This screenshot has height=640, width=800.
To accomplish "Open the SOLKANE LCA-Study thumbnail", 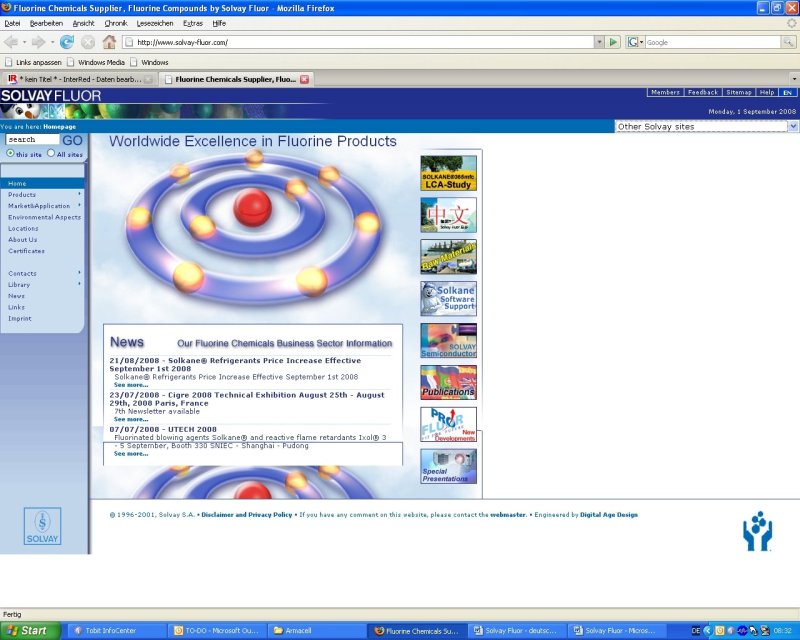I will tap(448, 174).
